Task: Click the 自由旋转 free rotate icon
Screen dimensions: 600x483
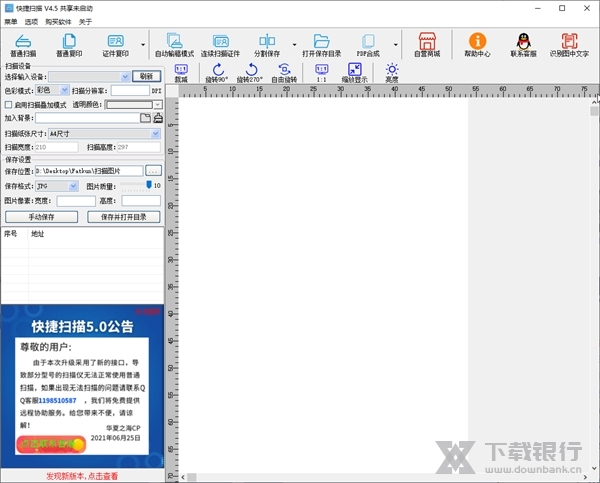Action: coord(284,71)
